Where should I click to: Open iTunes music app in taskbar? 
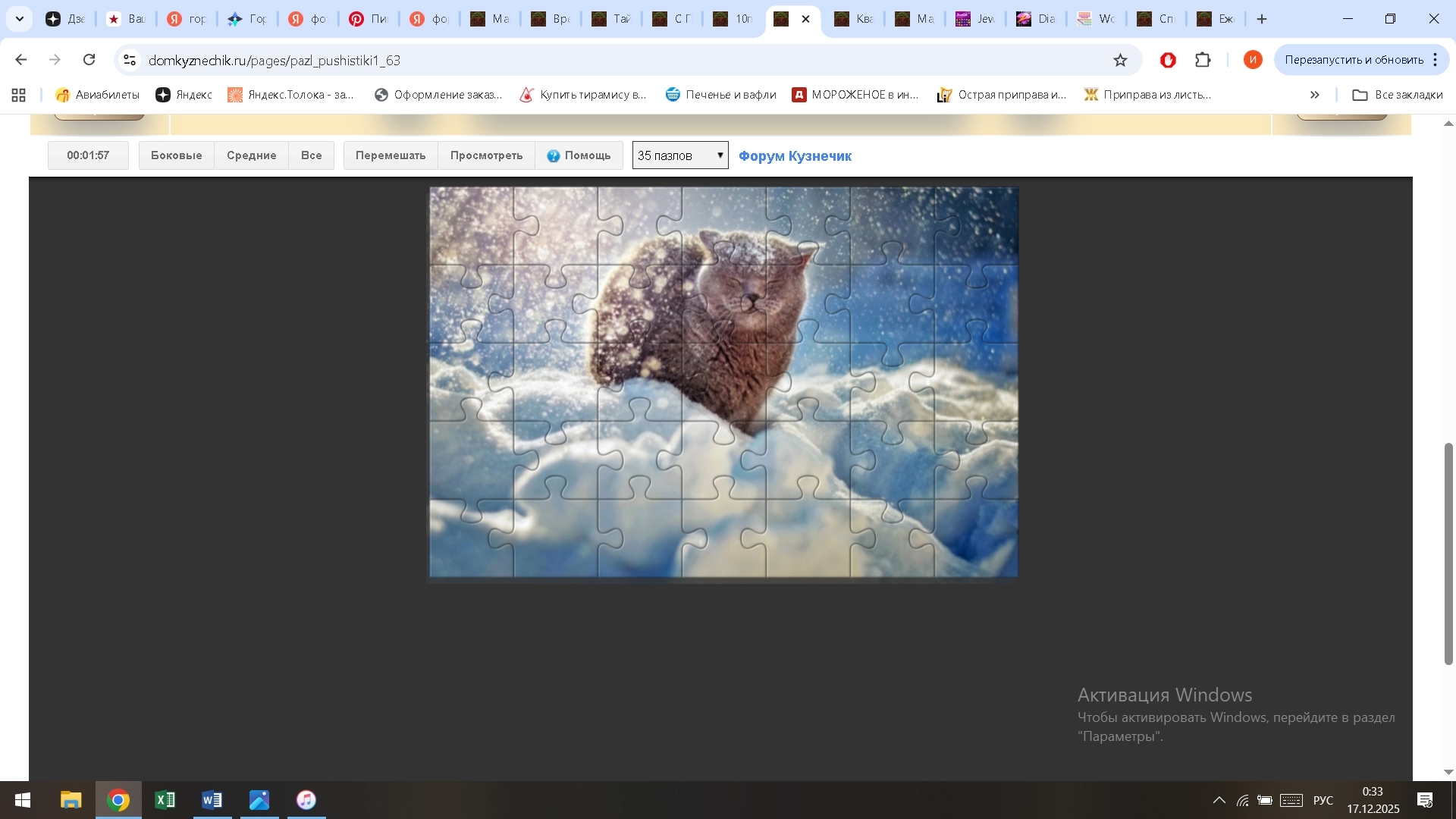[x=306, y=800]
